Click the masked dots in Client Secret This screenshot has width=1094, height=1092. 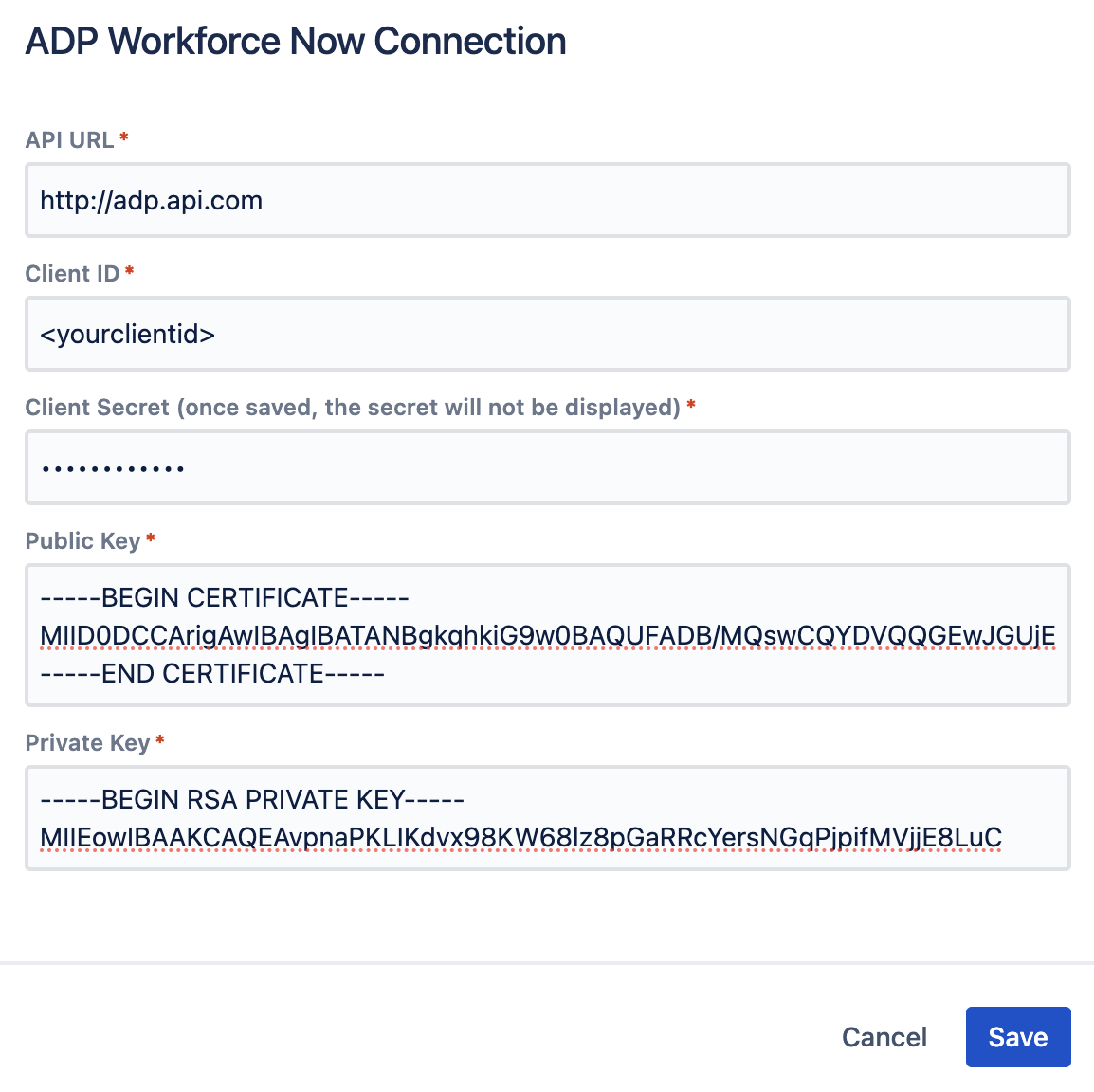112,469
